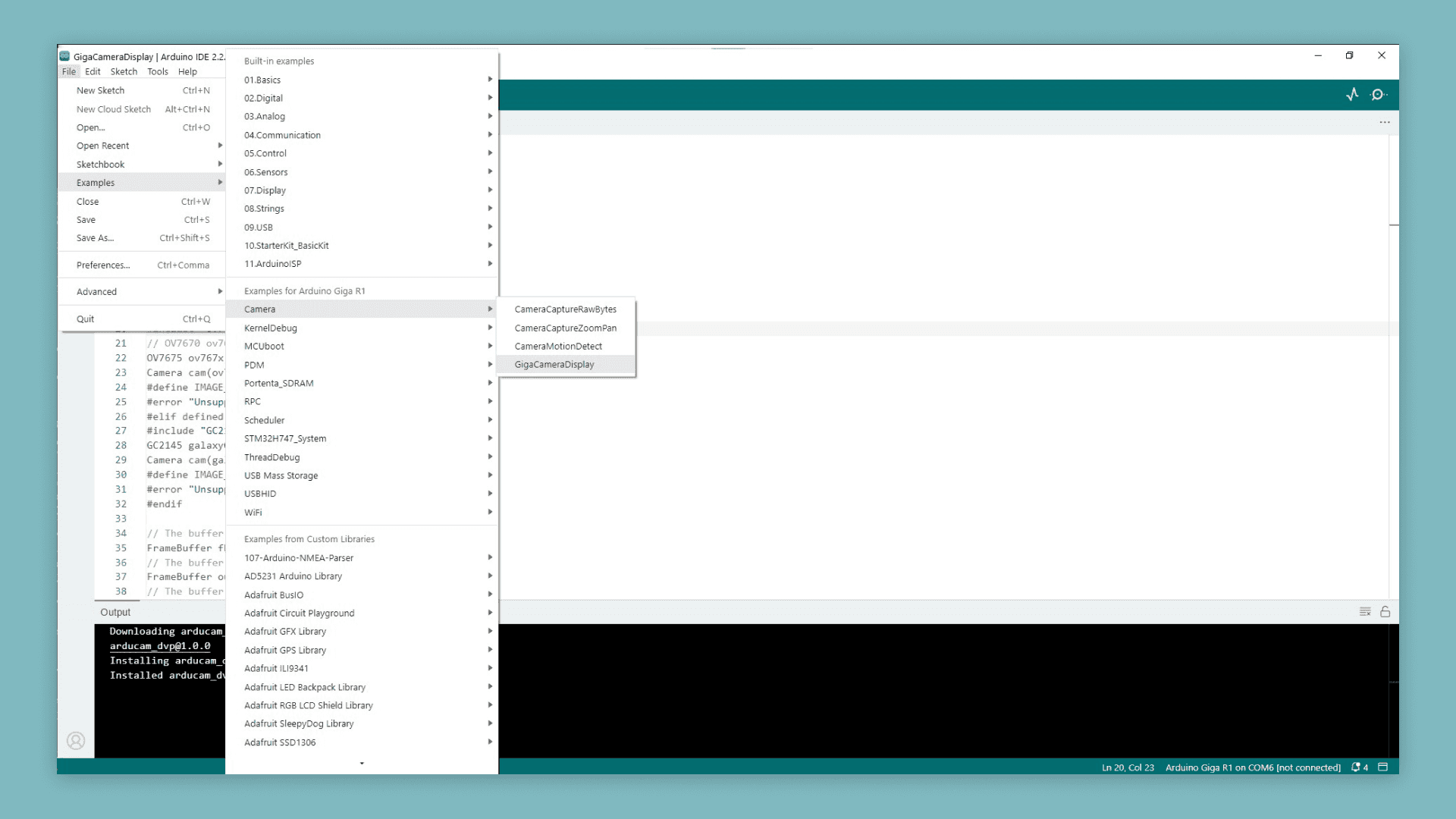Click Preferences in the File menu
This screenshot has height=819, width=1456.
coord(103,265)
